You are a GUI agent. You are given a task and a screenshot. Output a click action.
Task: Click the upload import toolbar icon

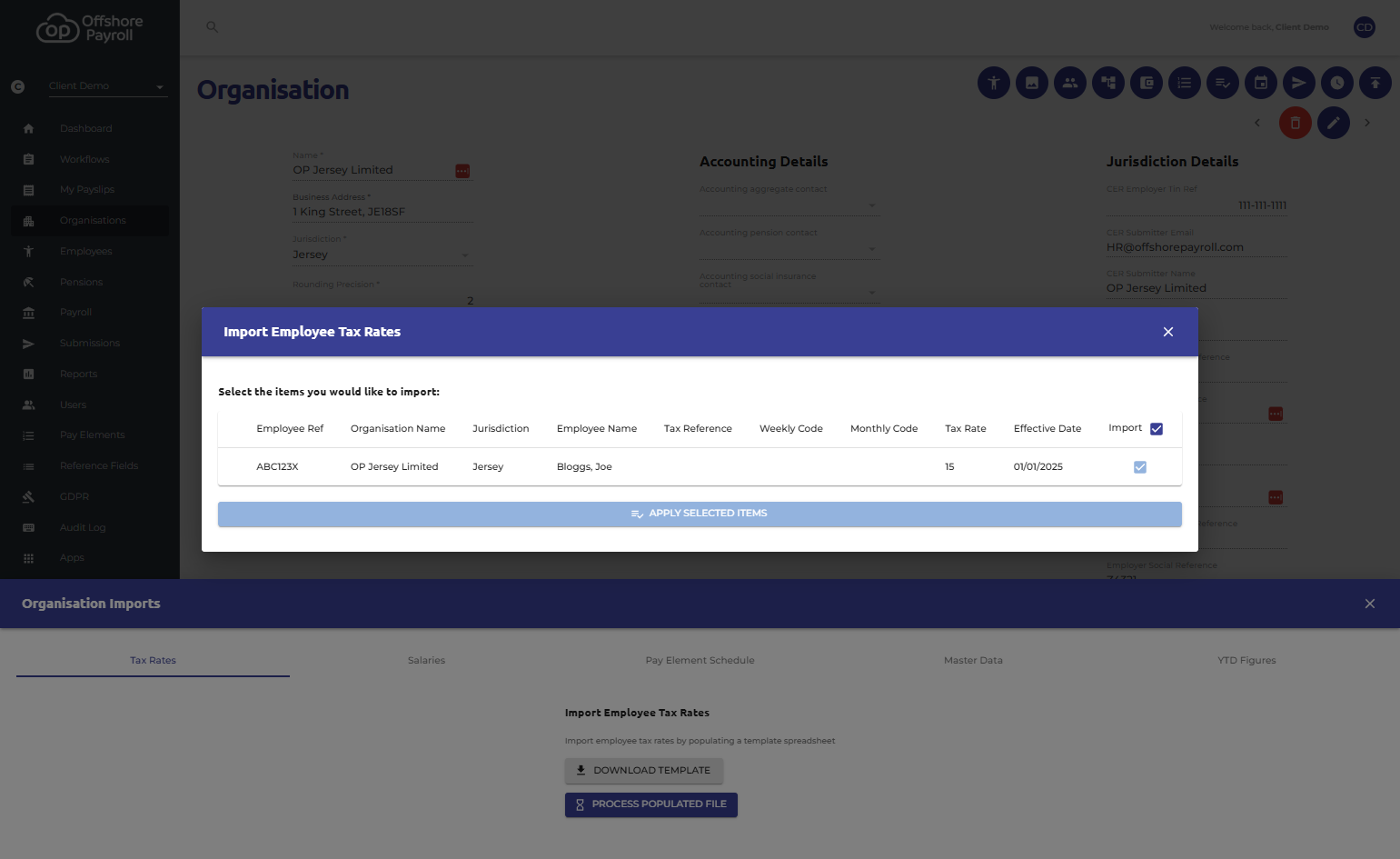(1375, 83)
